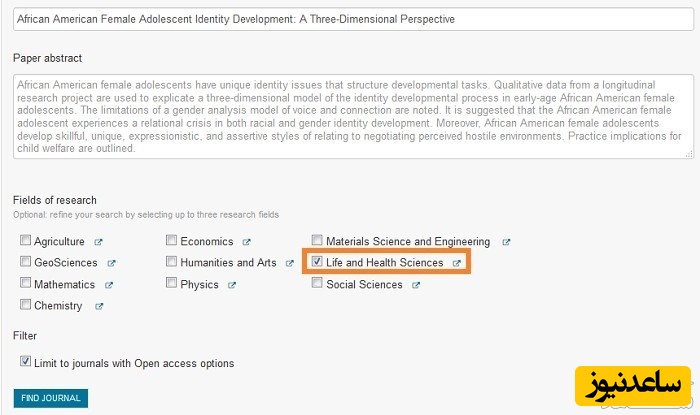Click into the paper title input field

click(350, 19)
